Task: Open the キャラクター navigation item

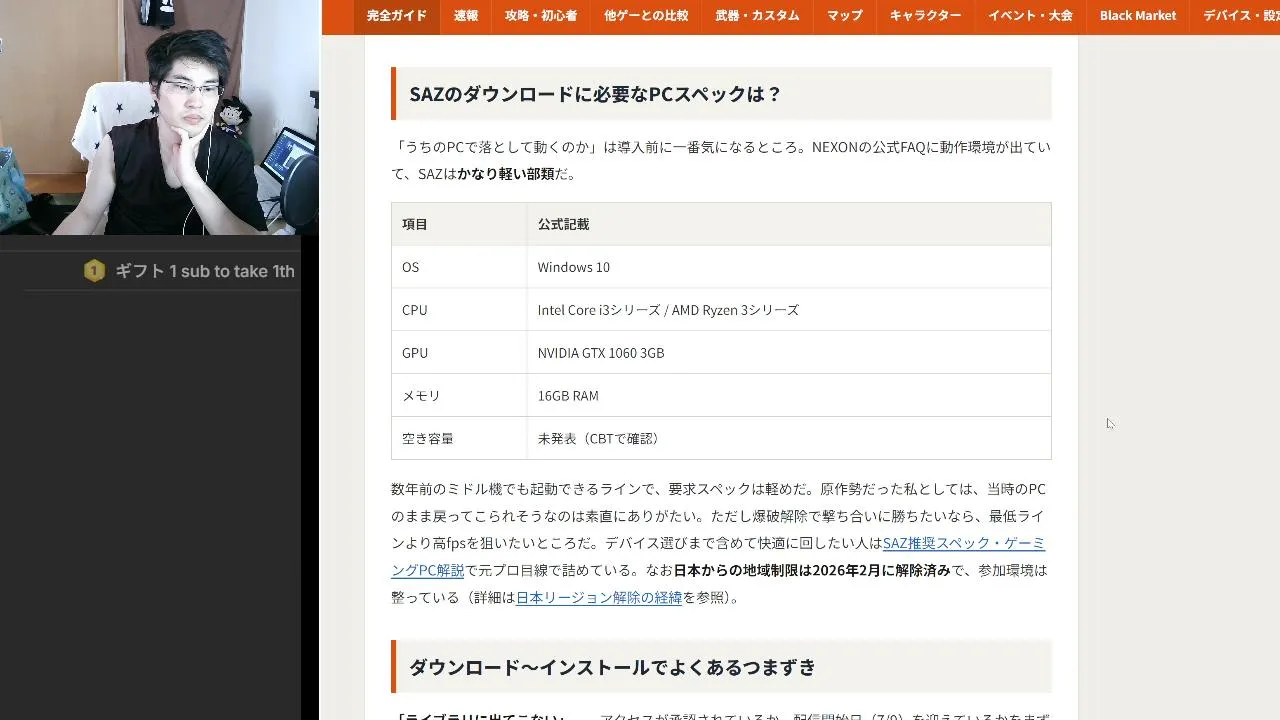Action: (x=925, y=16)
